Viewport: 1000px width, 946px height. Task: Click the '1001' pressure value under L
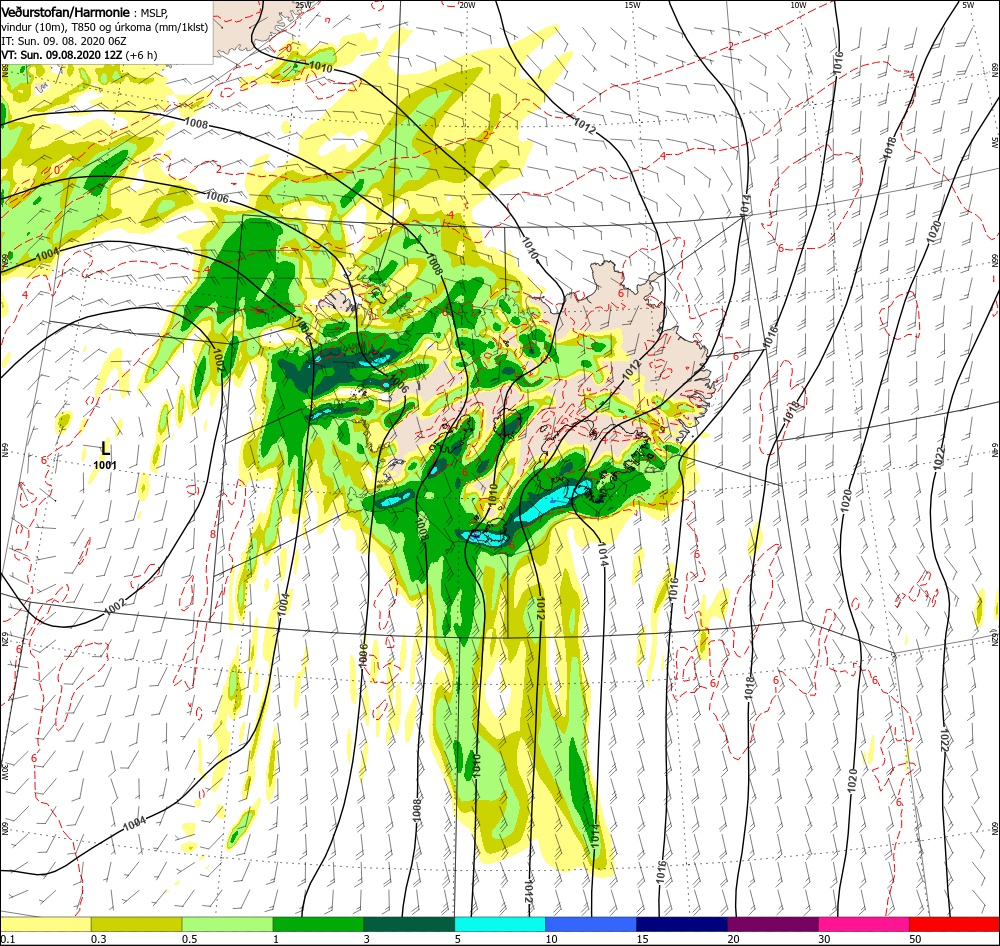(x=105, y=465)
